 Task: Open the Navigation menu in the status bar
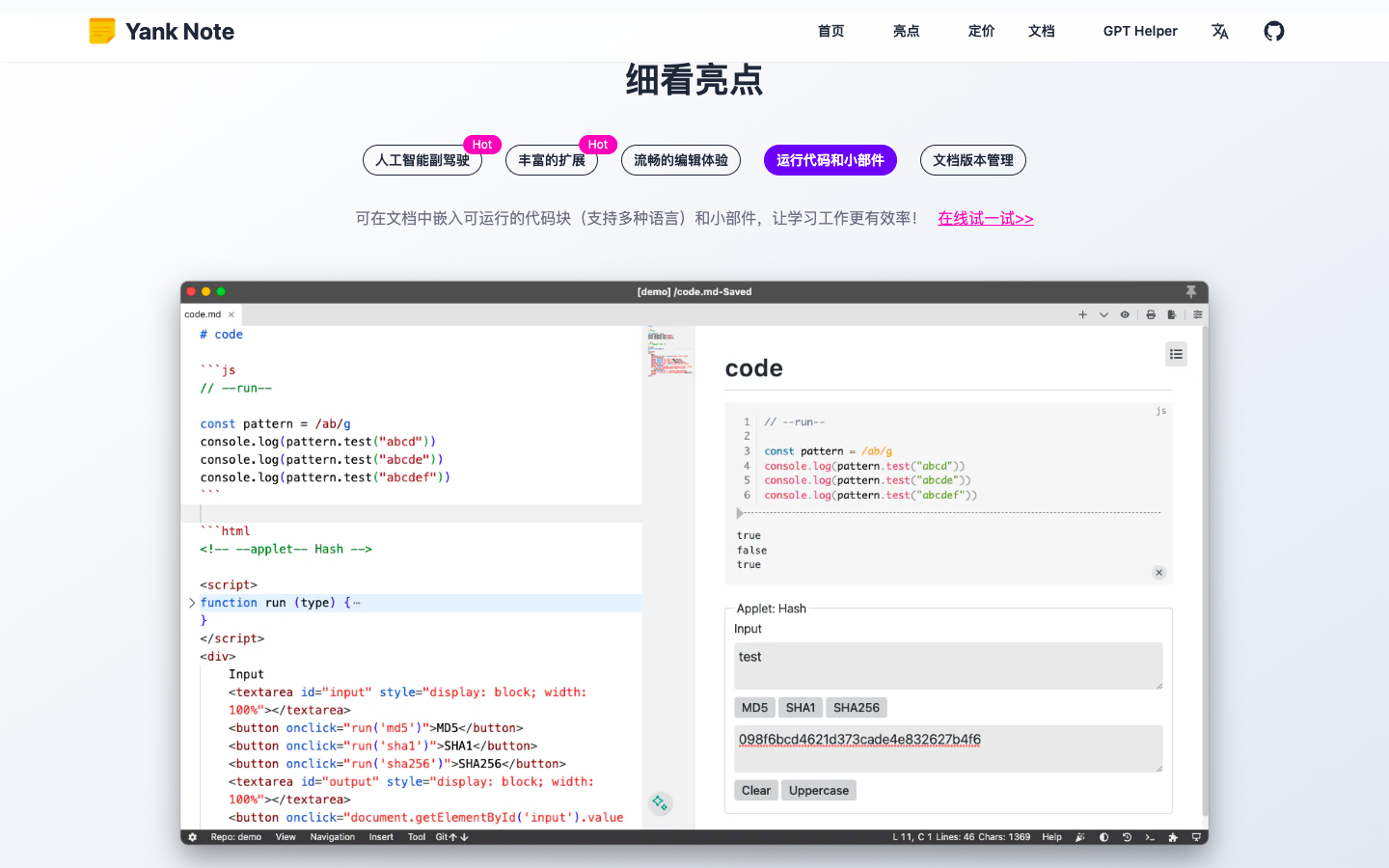pyautogui.click(x=333, y=837)
